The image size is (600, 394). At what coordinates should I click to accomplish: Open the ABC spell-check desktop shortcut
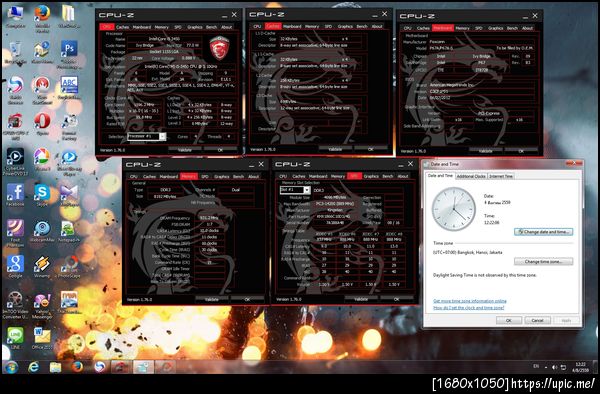(69, 88)
